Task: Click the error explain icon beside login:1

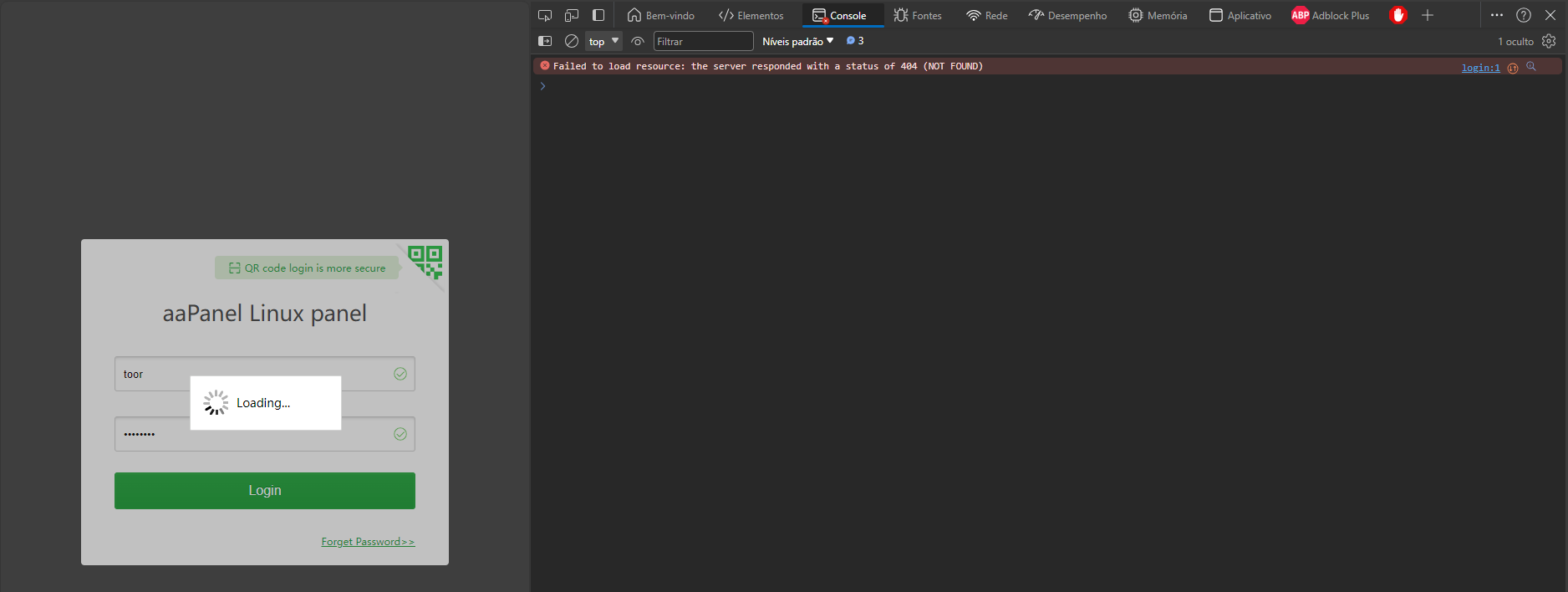Action: [1513, 69]
